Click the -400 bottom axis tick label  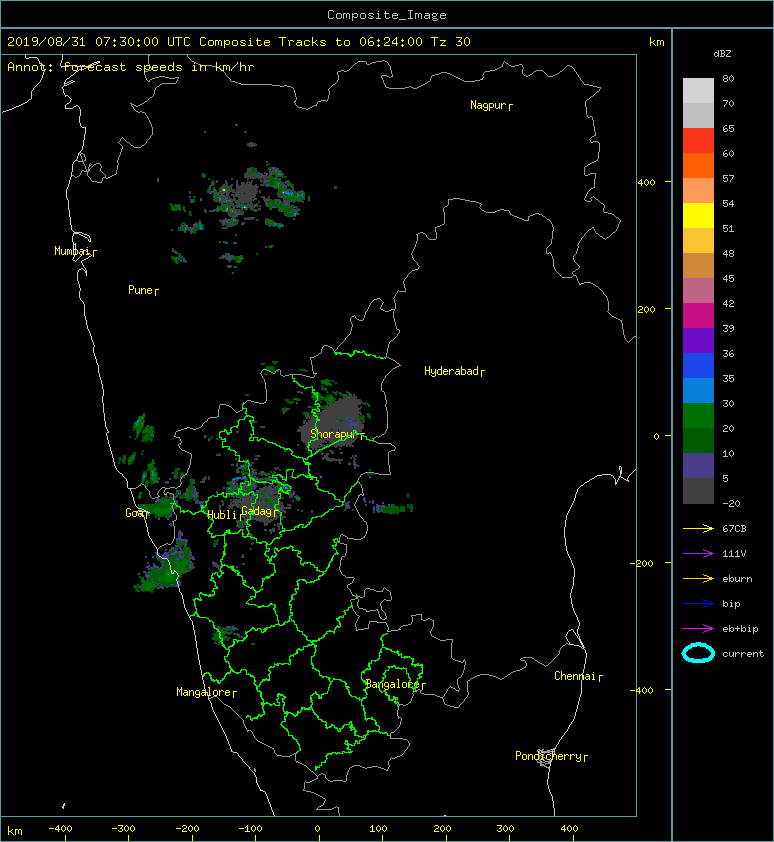[60, 829]
